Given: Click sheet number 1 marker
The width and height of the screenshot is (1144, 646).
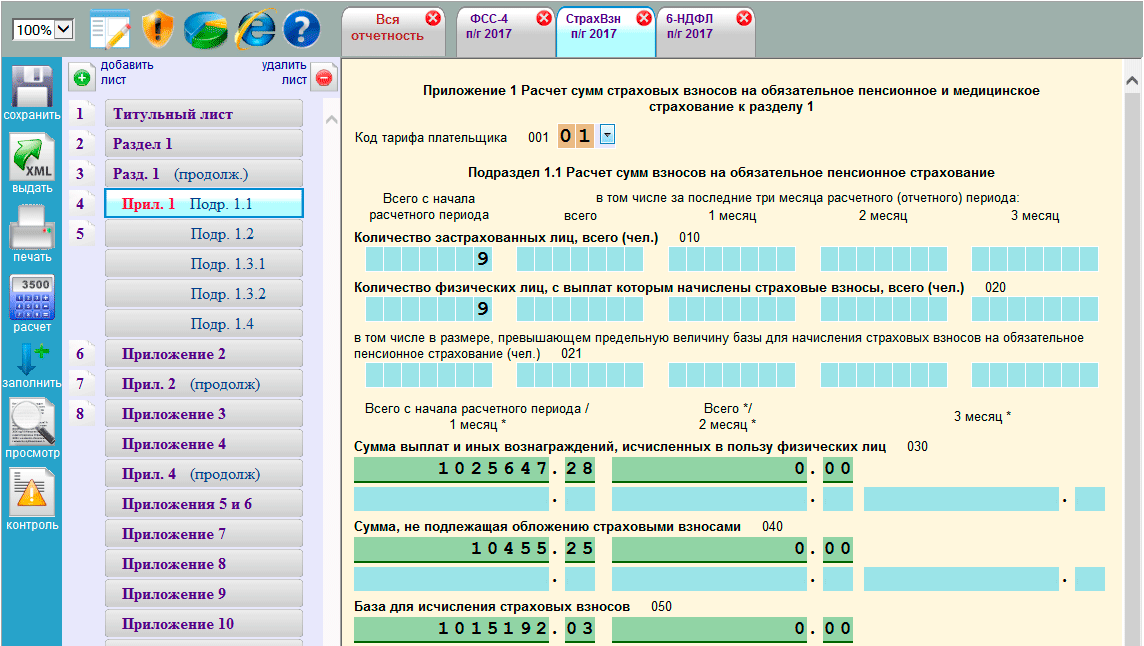Looking at the screenshot, I should point(80,114).
